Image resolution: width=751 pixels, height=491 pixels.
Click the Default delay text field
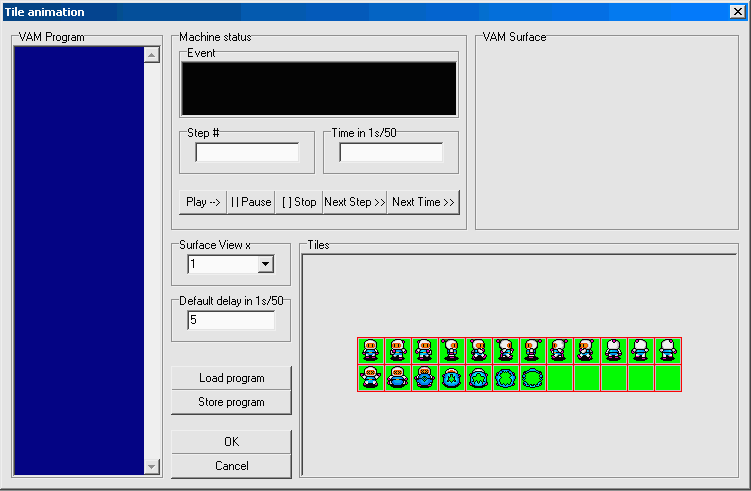click(x=231, y=320)
